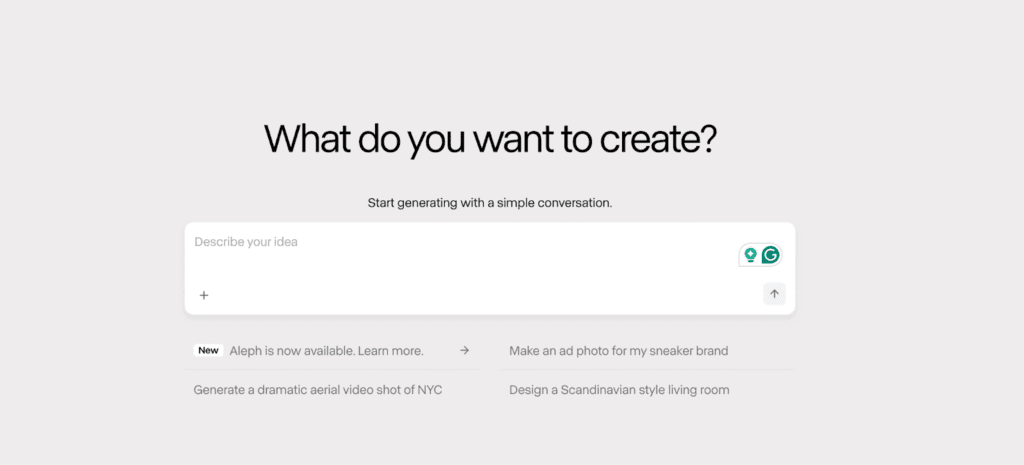Viewport: 1024px width, 465px height.
Task: Click the word NYC in suggestion
Action: (430, 390)
